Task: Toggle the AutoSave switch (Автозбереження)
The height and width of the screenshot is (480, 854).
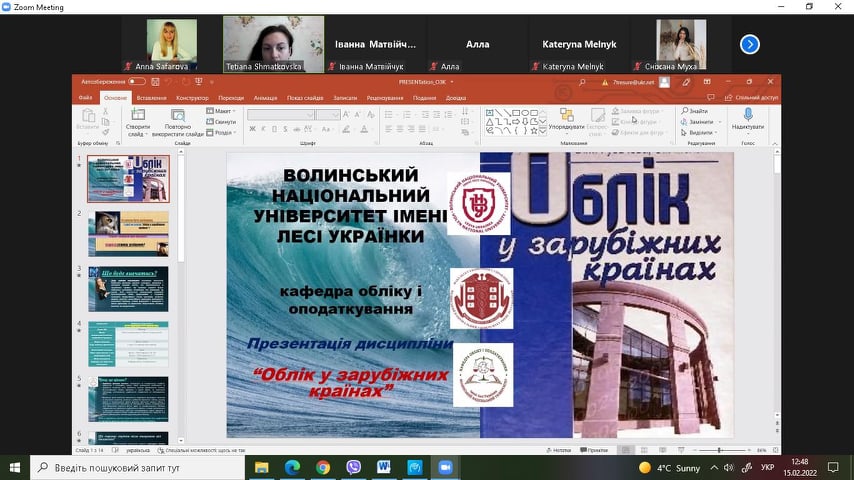Action: tap(137, 81)
